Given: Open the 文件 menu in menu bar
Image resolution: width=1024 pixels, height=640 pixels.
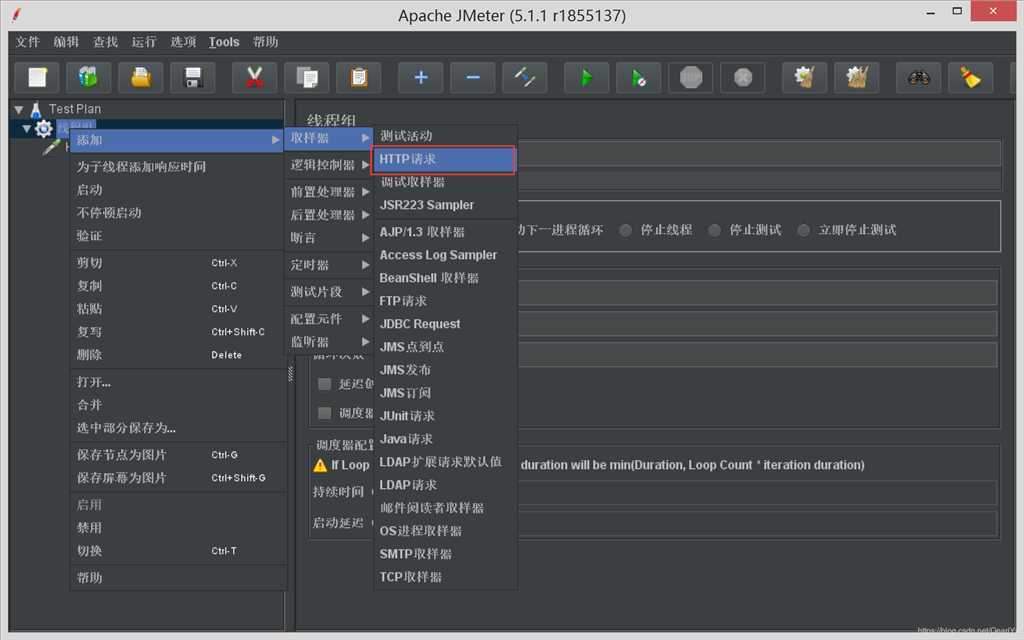Looking at the screenshot, I should [x=27, y=42].
